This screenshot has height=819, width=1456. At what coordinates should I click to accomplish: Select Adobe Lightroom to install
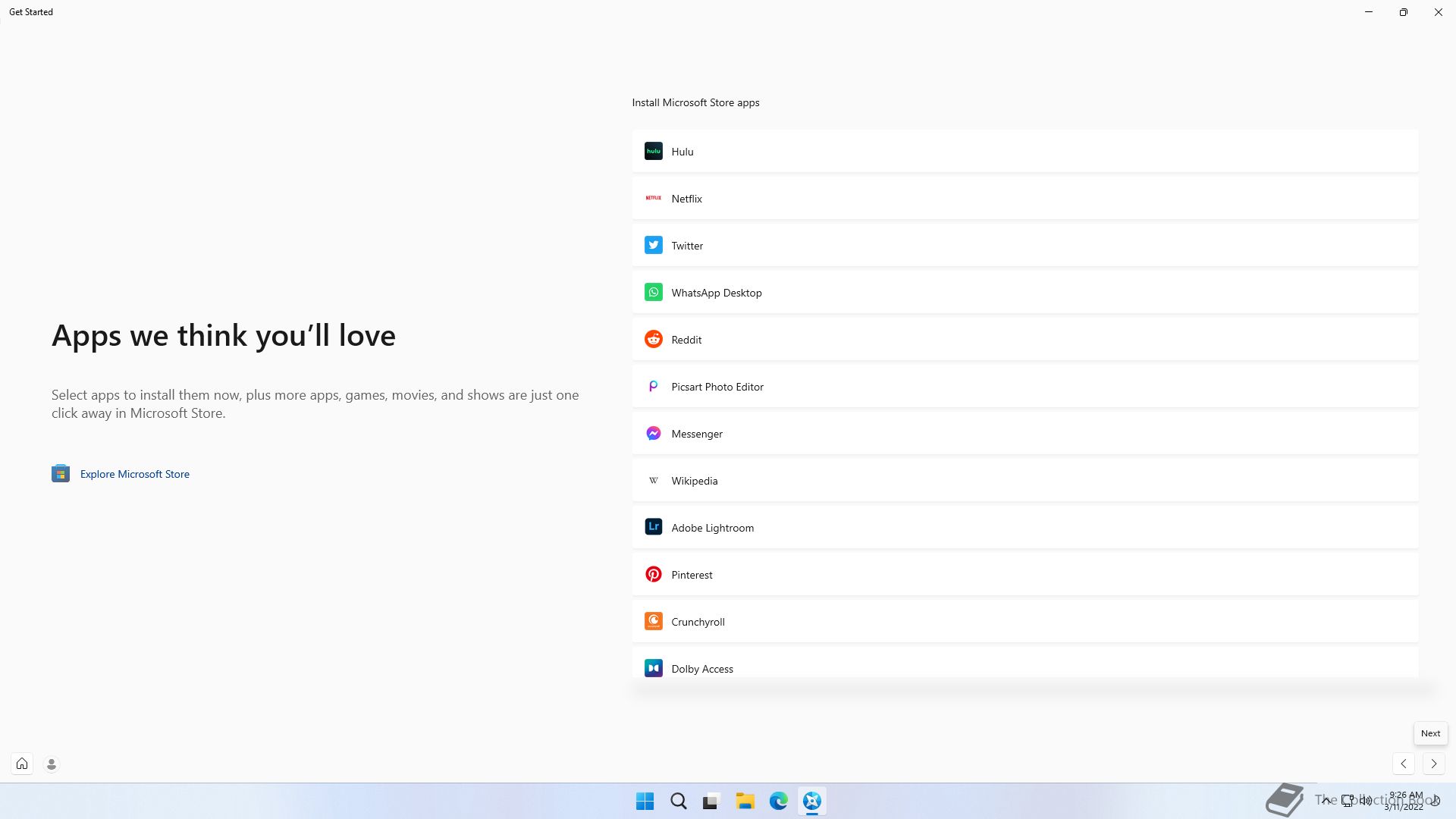(1025, 527)
